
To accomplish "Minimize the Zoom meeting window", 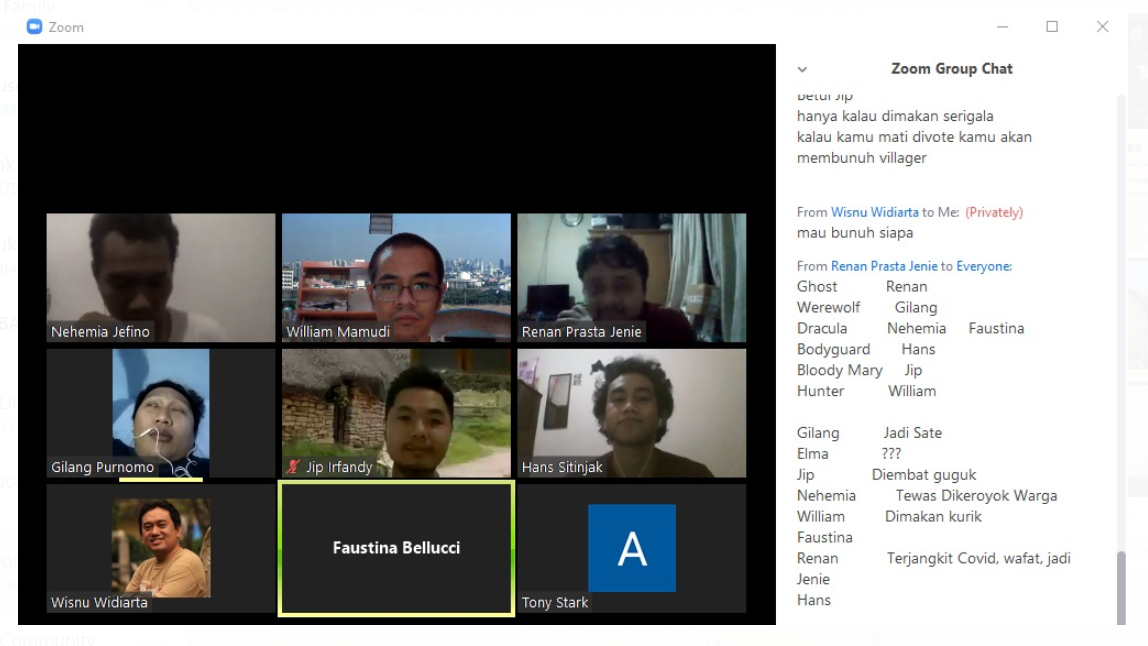I will [1002, 27].
